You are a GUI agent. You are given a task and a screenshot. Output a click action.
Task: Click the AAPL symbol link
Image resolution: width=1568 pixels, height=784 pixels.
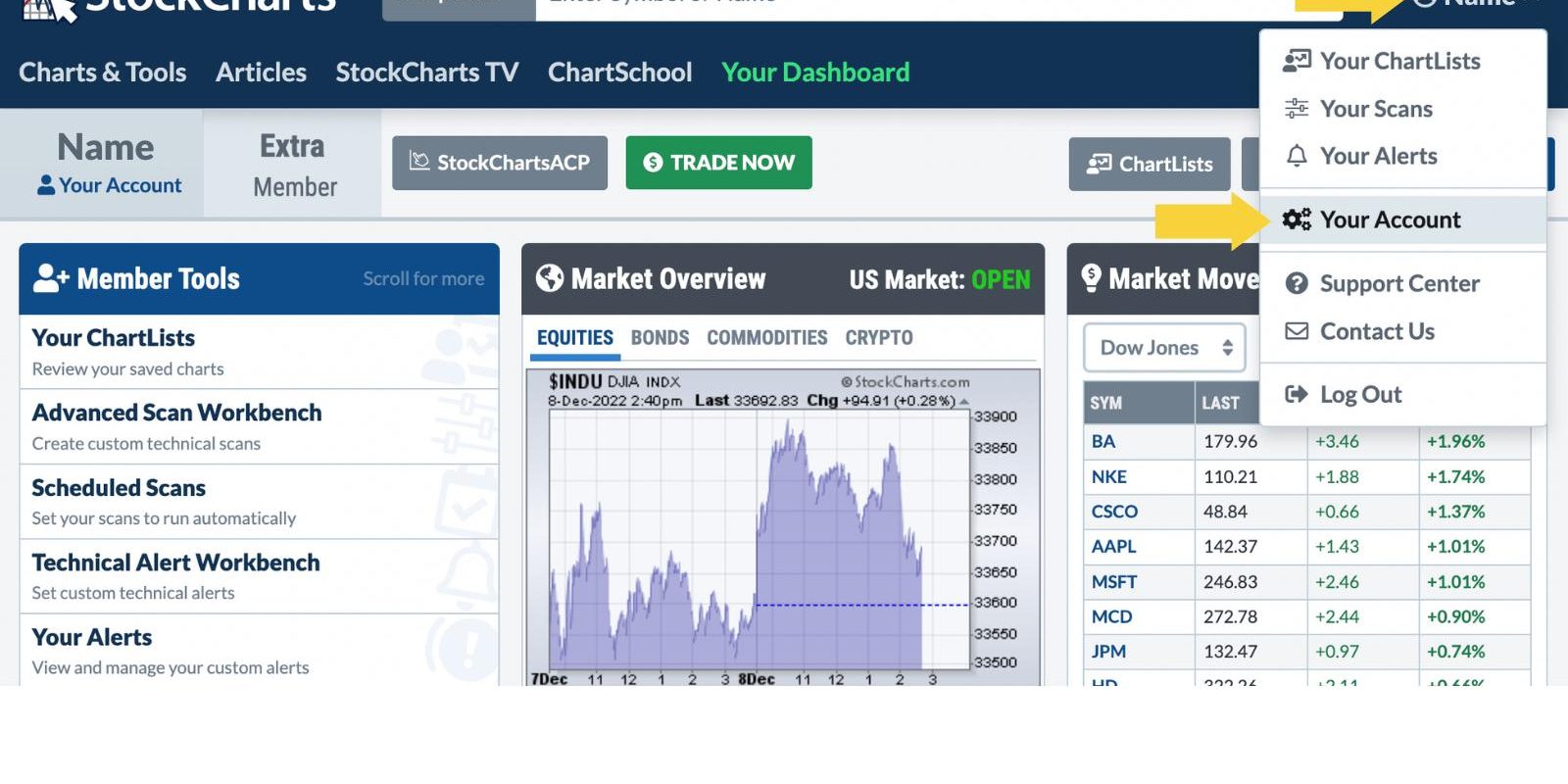click(1113, 546)
